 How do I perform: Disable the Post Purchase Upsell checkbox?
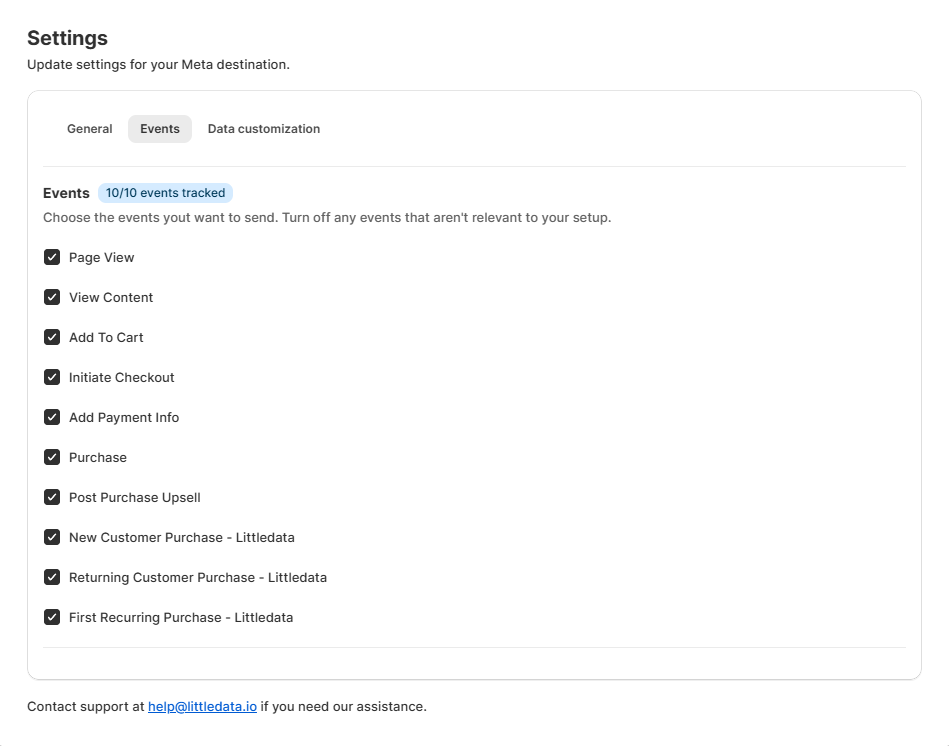[x=52, y=497]
